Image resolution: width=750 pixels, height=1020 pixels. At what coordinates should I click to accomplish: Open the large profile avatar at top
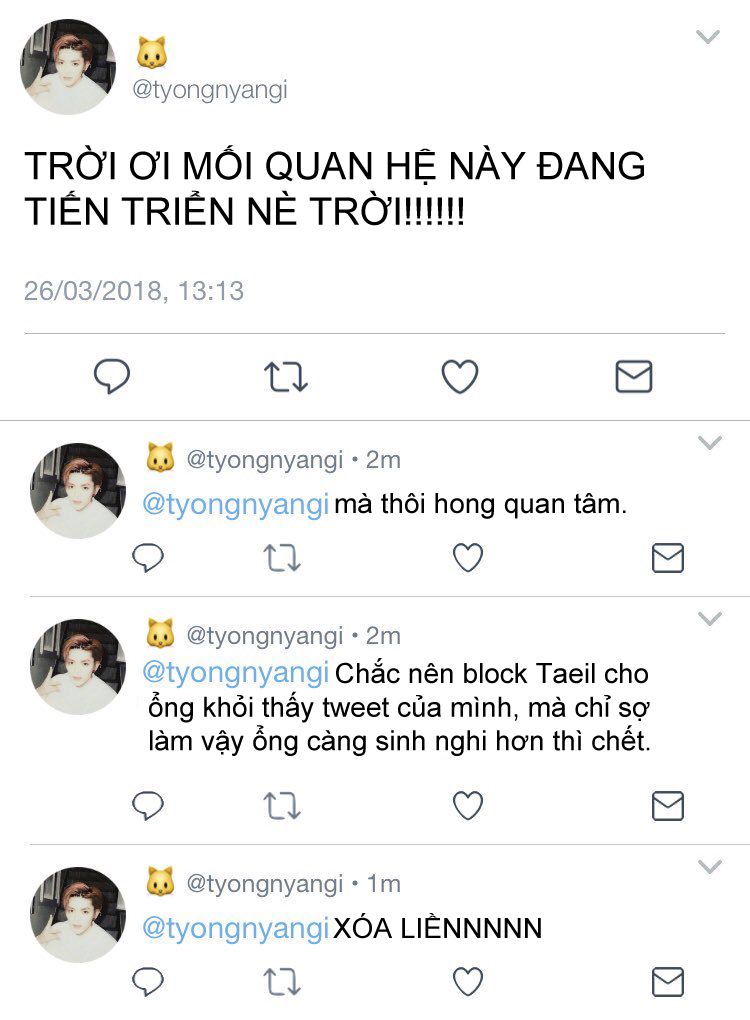(x=68, y=67)
